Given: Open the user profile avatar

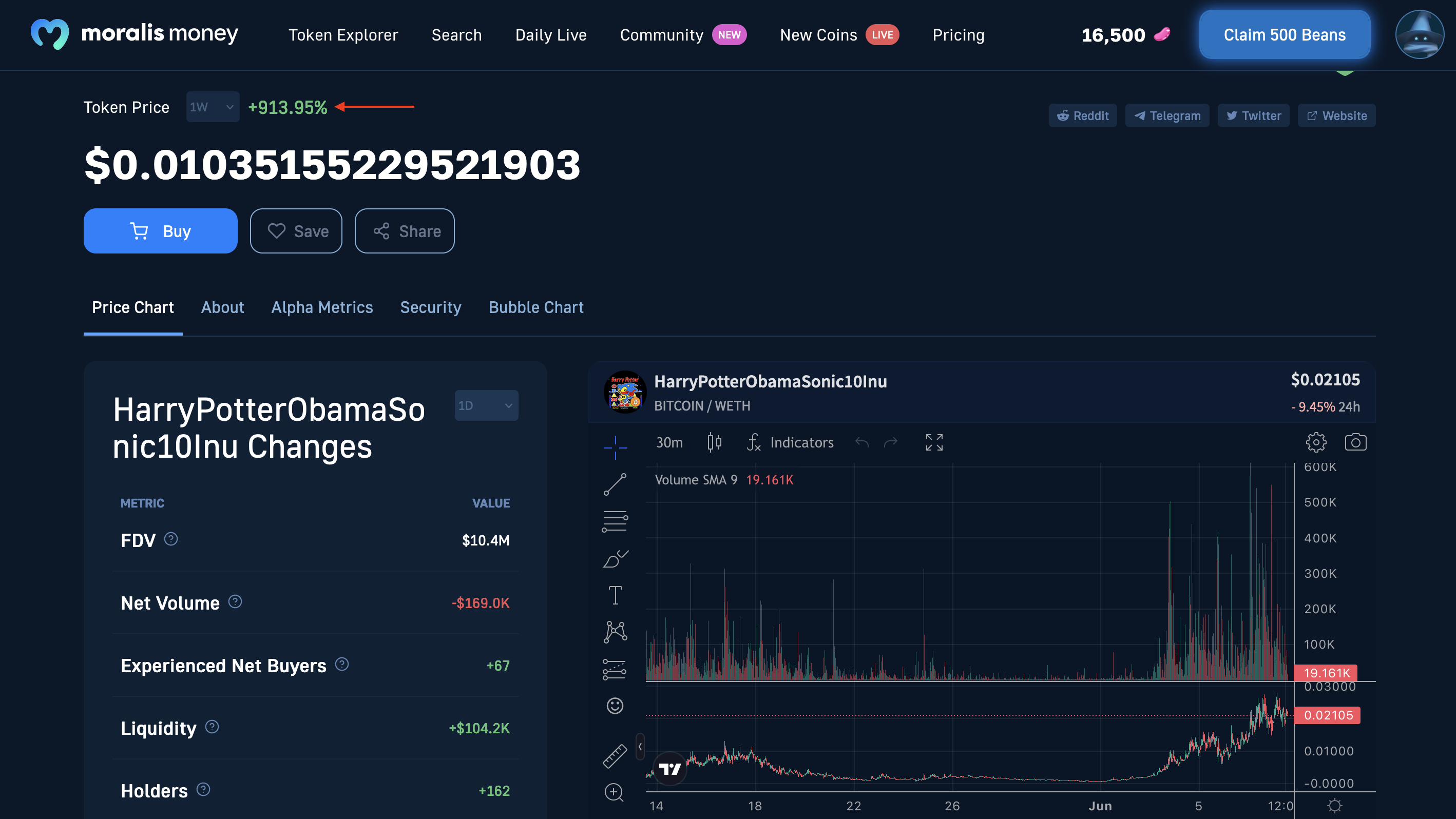Looking at the screenshot, I should click(x=1419, y=34).
